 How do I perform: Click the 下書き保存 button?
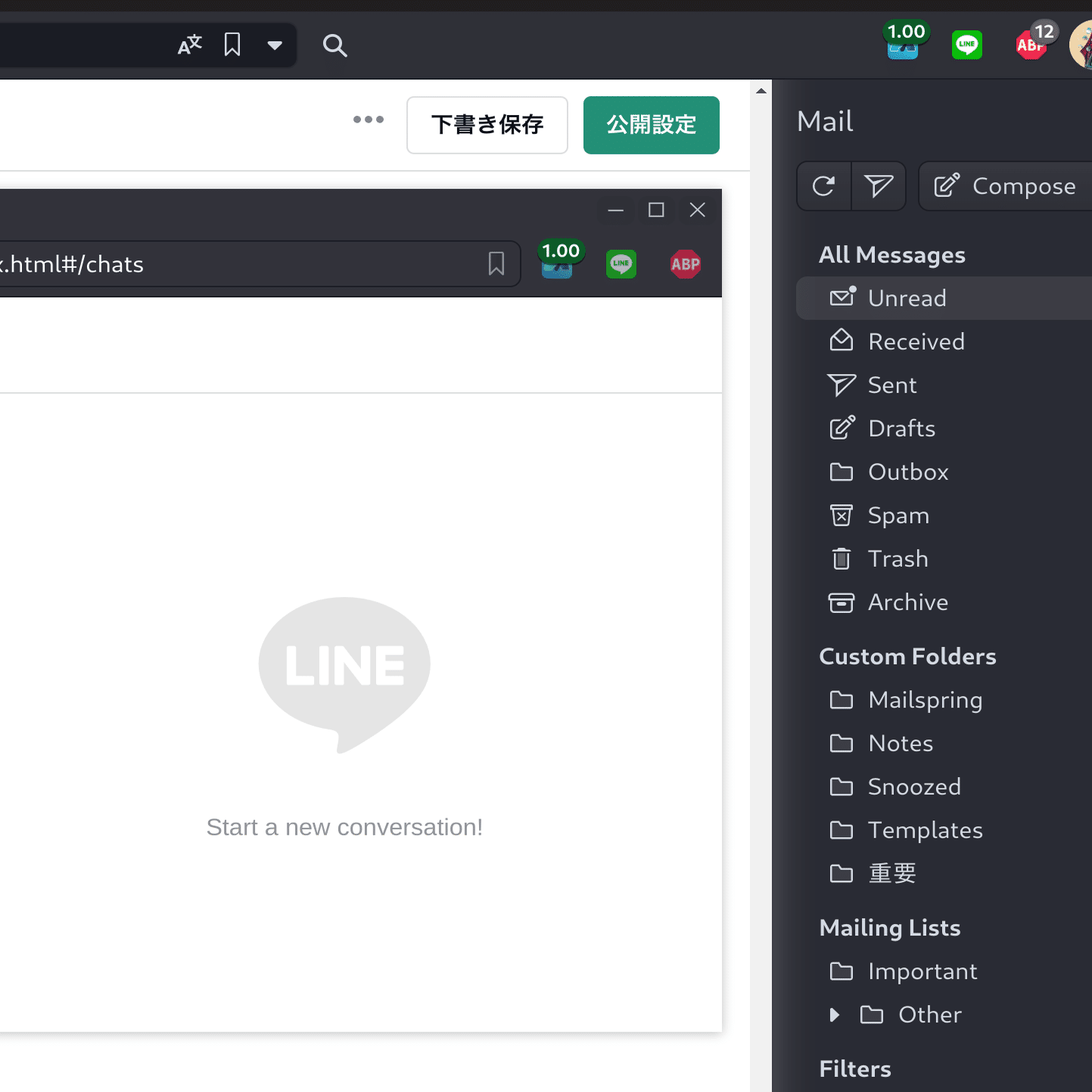pos(487,125)
